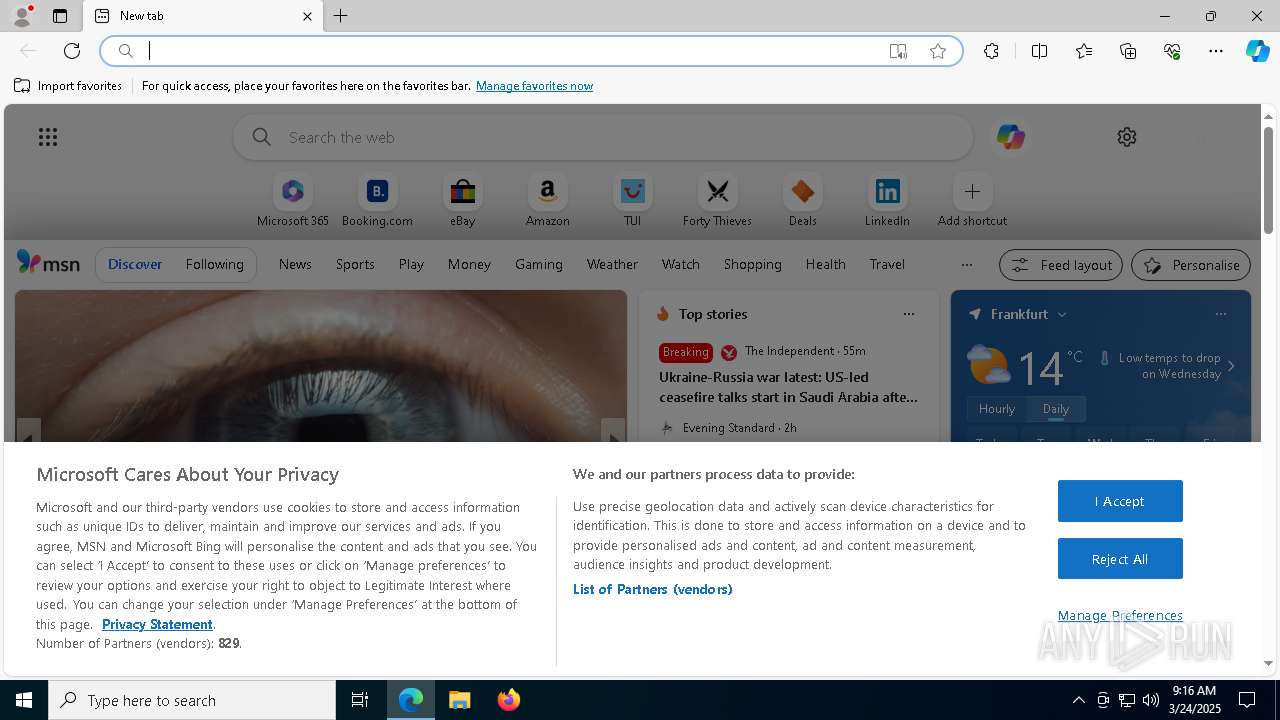The image size is (1280, 720).
Task: Open the Shopping category
Action: click(x=752, y=264)
